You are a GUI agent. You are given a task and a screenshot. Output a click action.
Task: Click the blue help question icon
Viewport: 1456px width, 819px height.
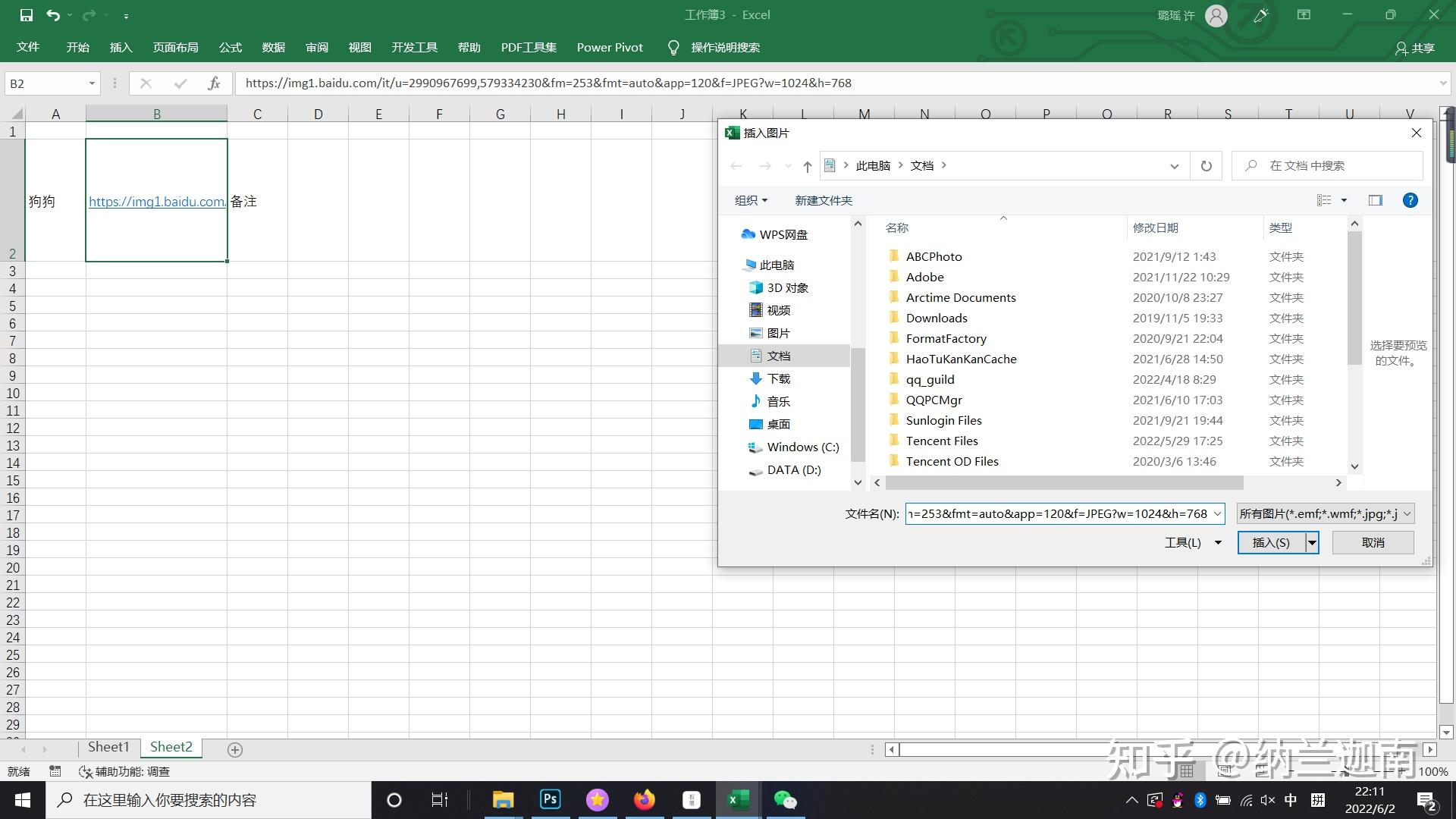(1410, 200)
